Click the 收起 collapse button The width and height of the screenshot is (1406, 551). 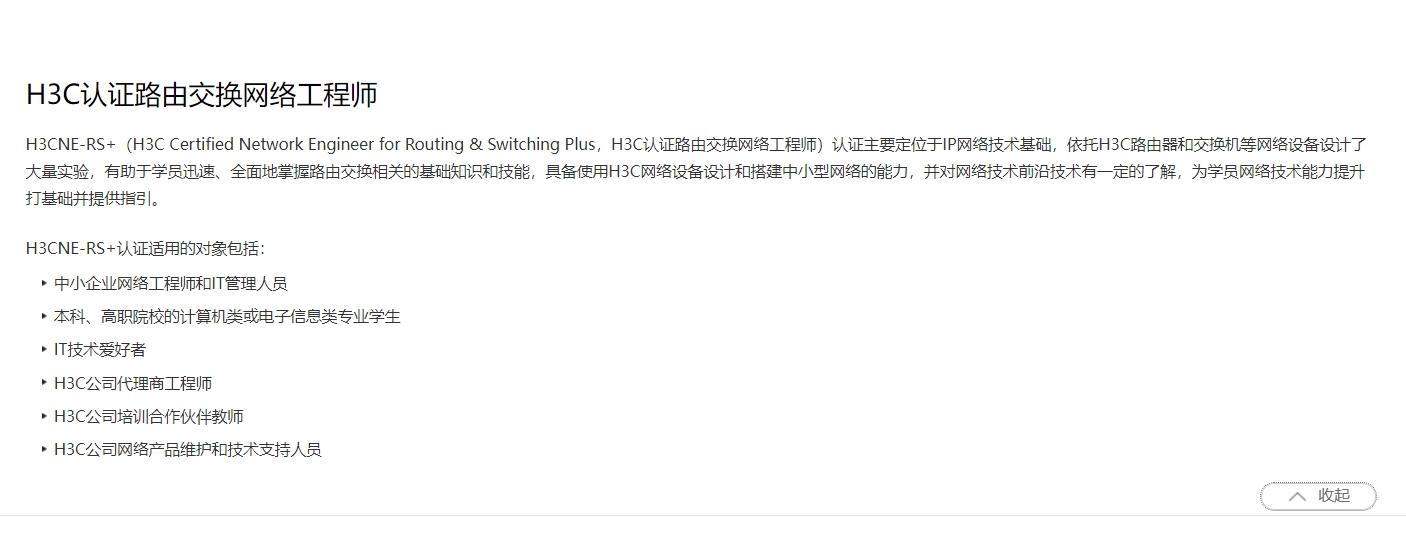pyautogui.click(x=1318, y=496)
